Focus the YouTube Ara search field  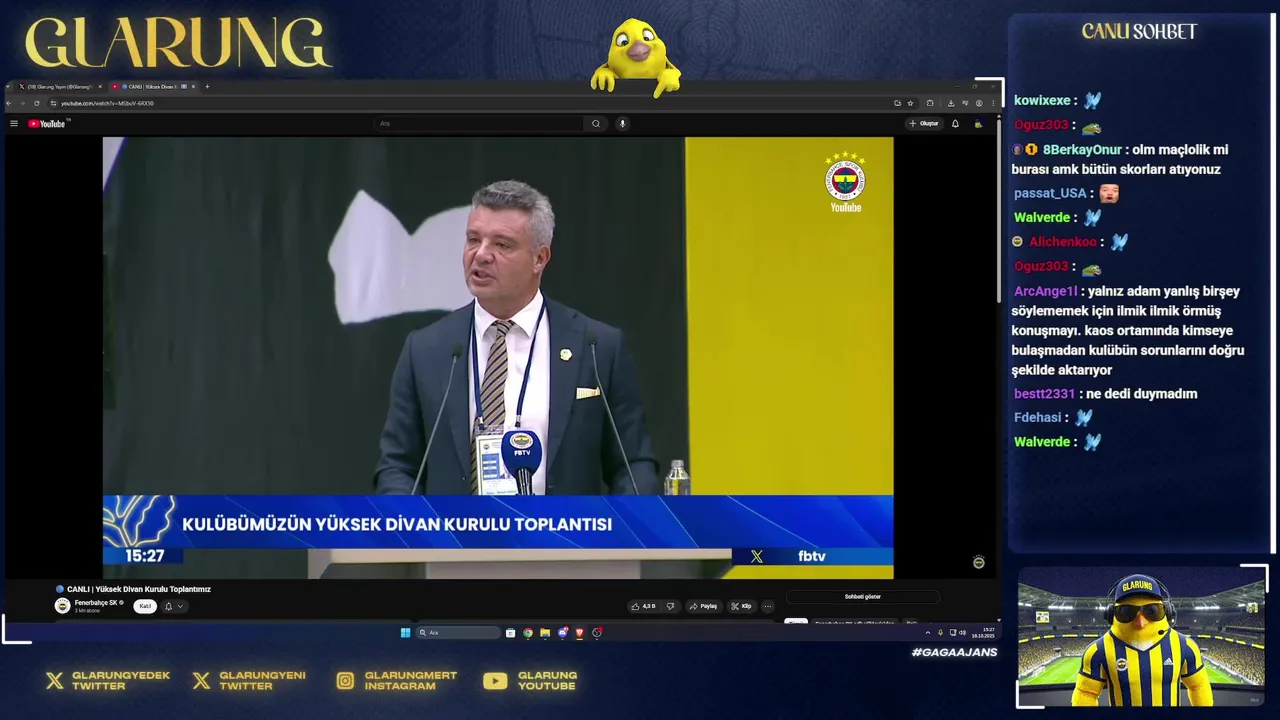point(480,124)
